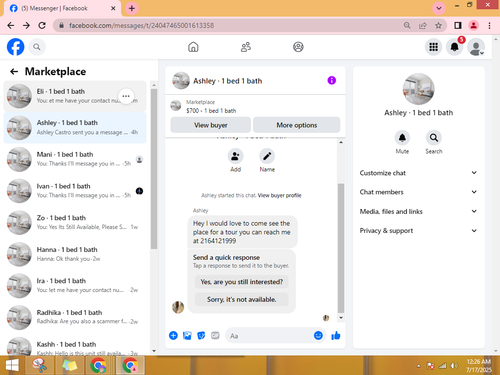This screenshot has height=375, width=500.
Task: Click into the Aa message input field
Action: tap(269, 336)
